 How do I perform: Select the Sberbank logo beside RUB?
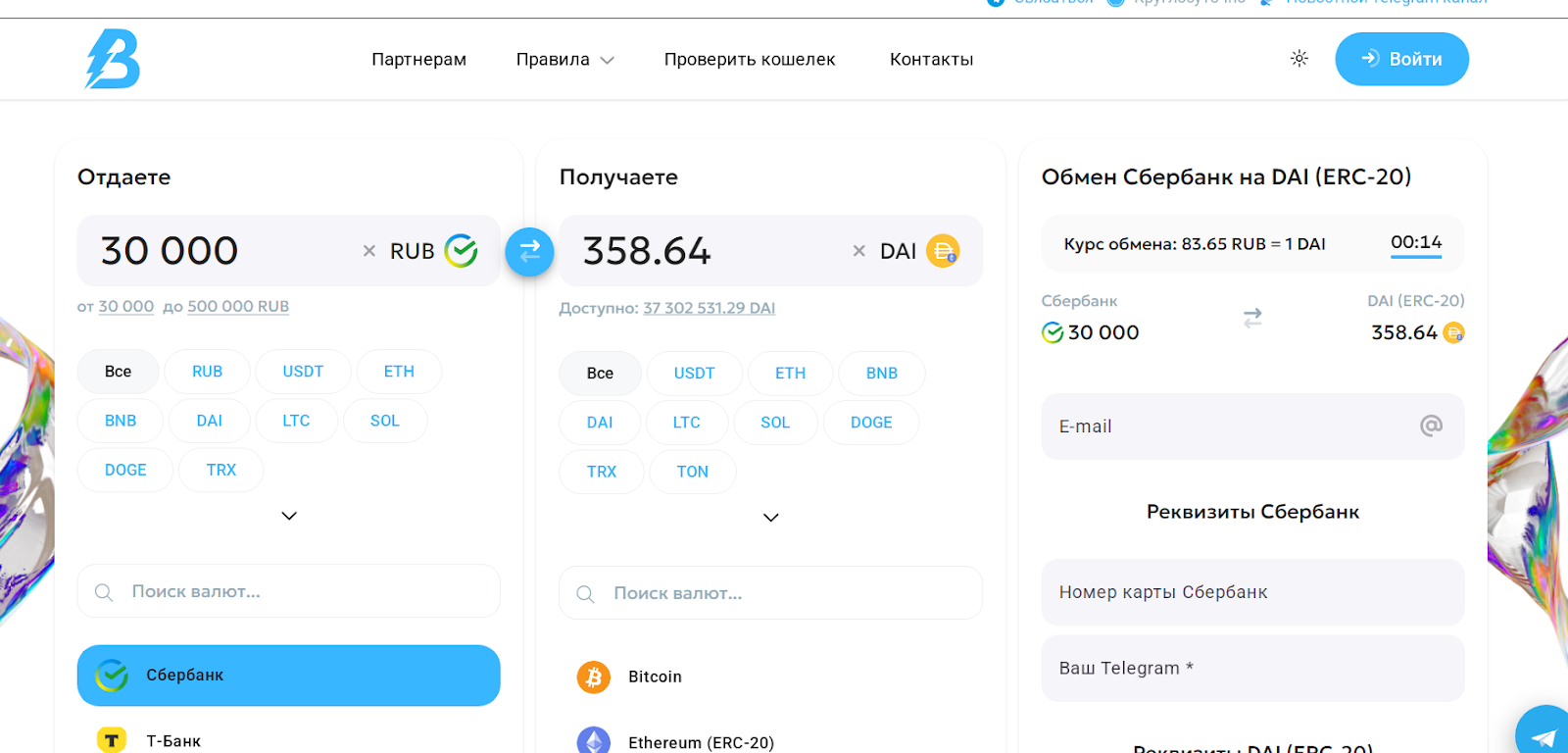coord(461,251)
